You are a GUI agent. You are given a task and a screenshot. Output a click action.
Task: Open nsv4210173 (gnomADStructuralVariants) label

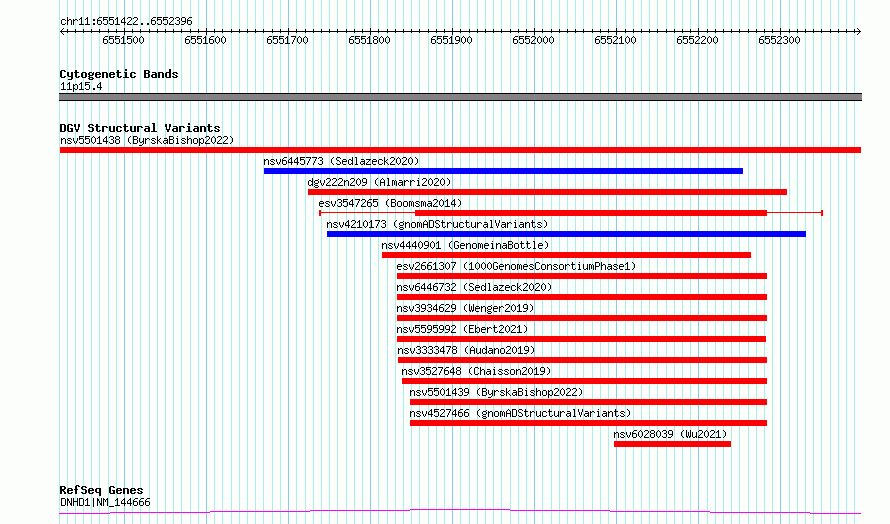437,224
